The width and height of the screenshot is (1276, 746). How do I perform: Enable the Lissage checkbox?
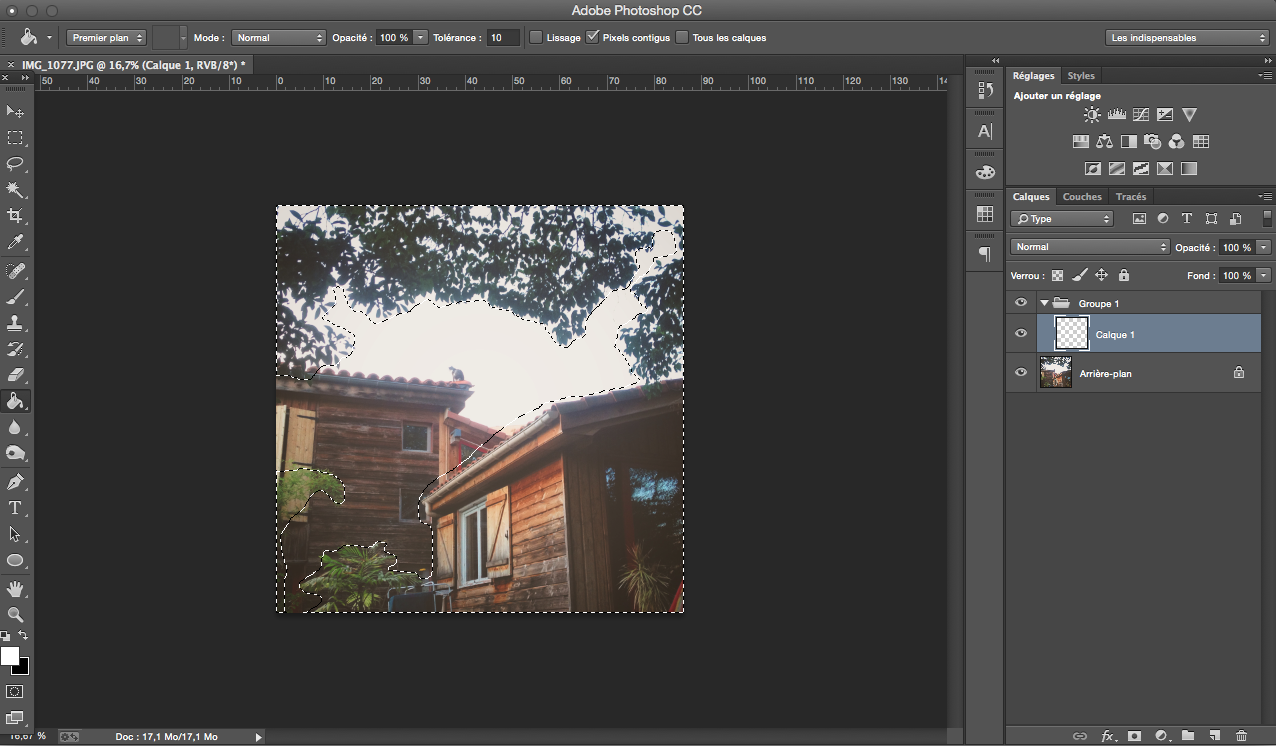(x=536, y=37)
